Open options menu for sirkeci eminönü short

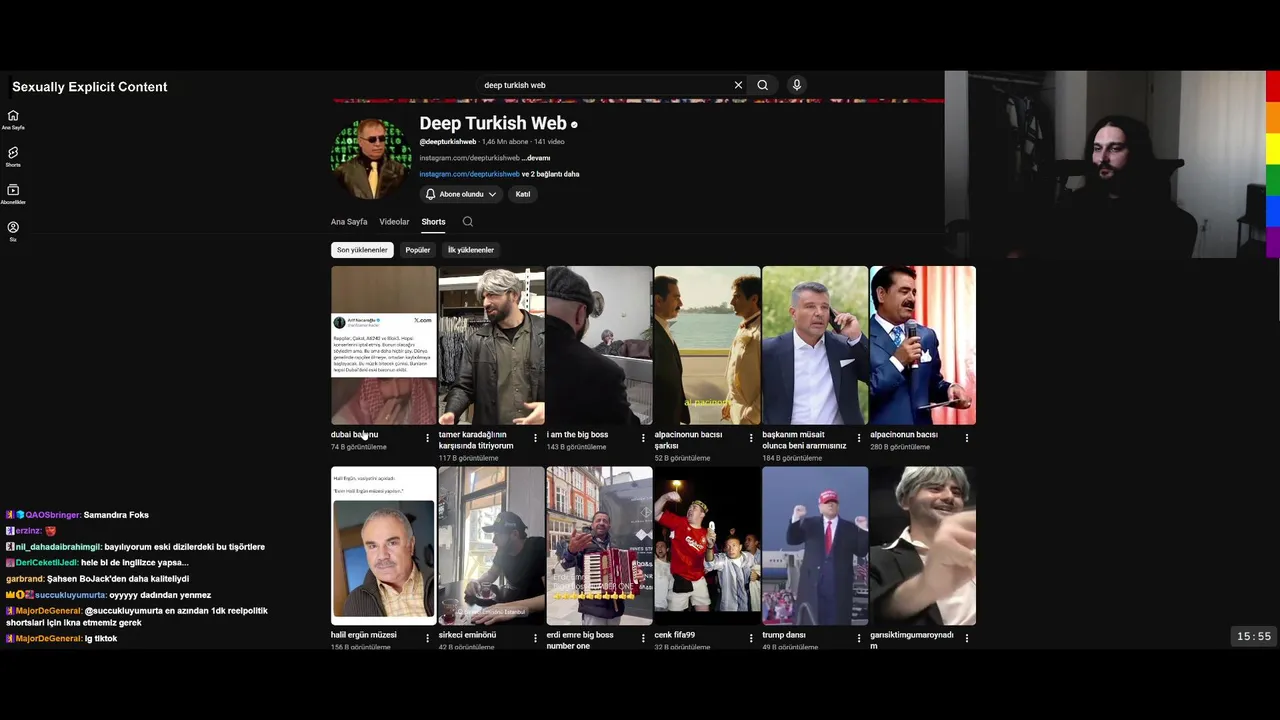coord(535,638)
